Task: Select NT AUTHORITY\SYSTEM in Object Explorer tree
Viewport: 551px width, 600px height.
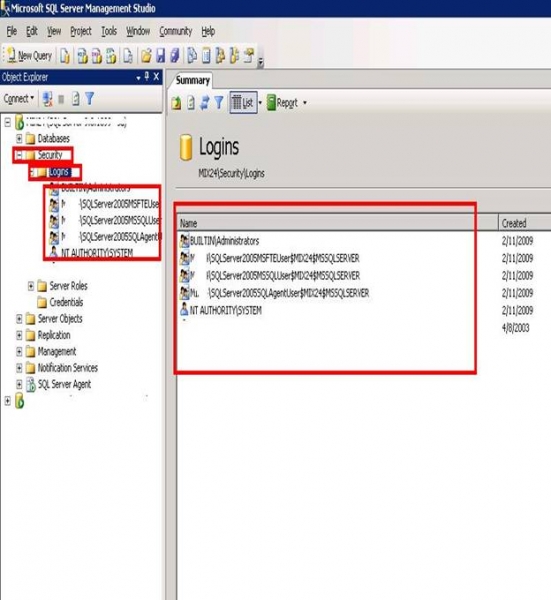Action: pos(97,253)
